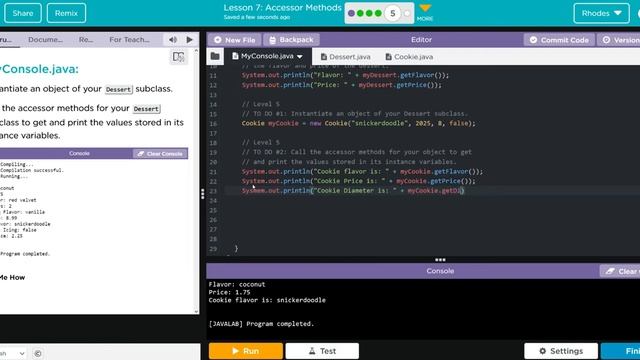The width and height of the screenshot is (640, 360).
Task: Open the MyConsole.java tab dropdown arrow
Action: tap(300, 56)
